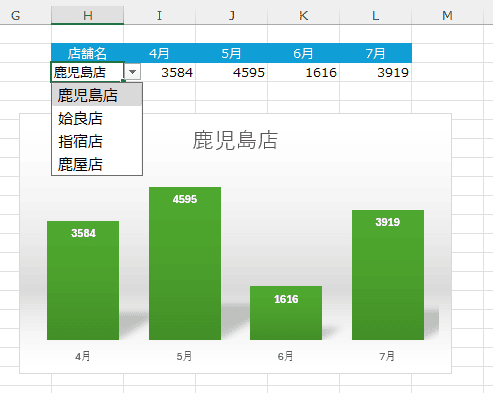Select the 5月 bar labeled 4595

pos(185,263)
